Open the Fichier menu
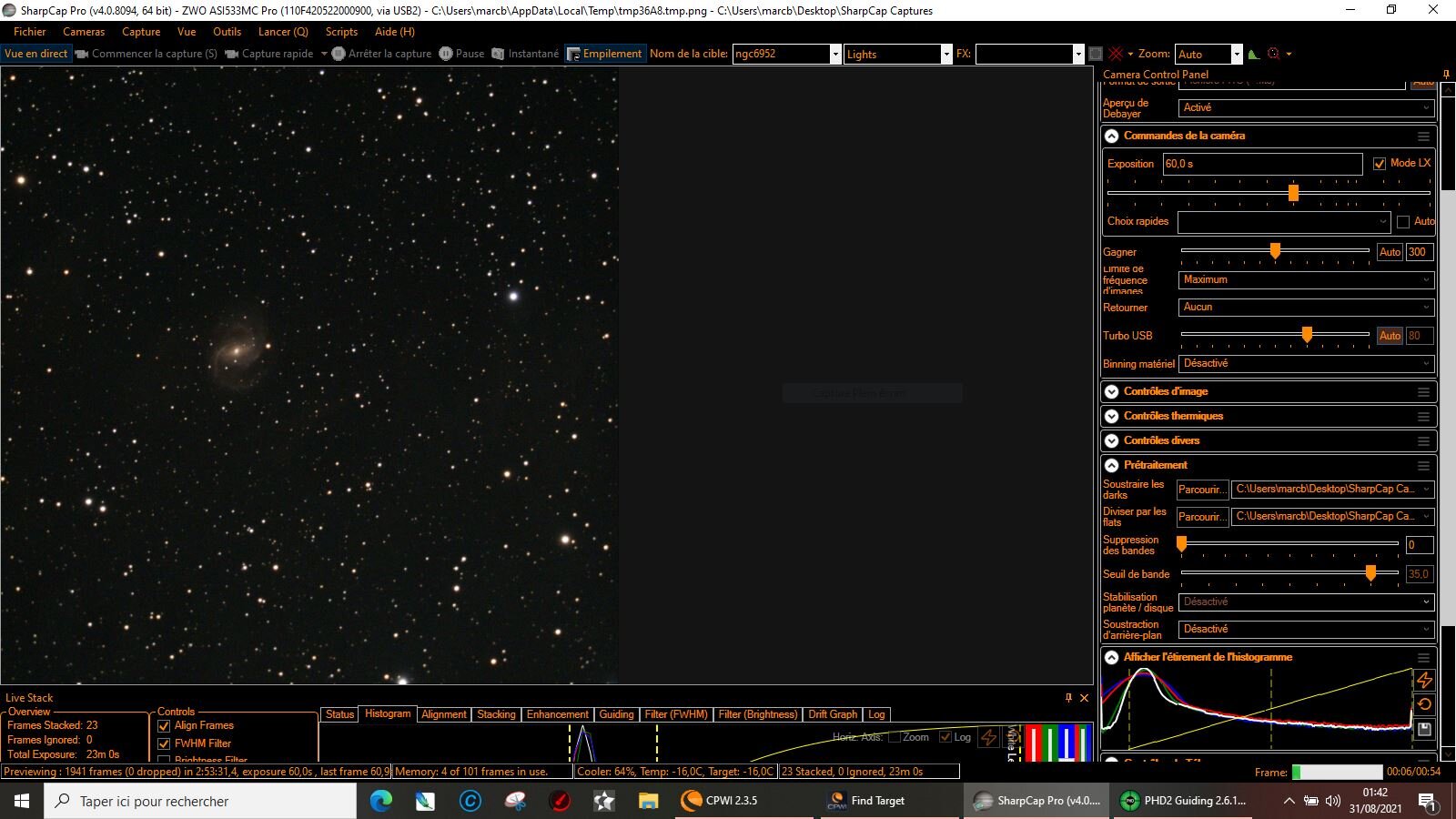 tap(30, 31)
